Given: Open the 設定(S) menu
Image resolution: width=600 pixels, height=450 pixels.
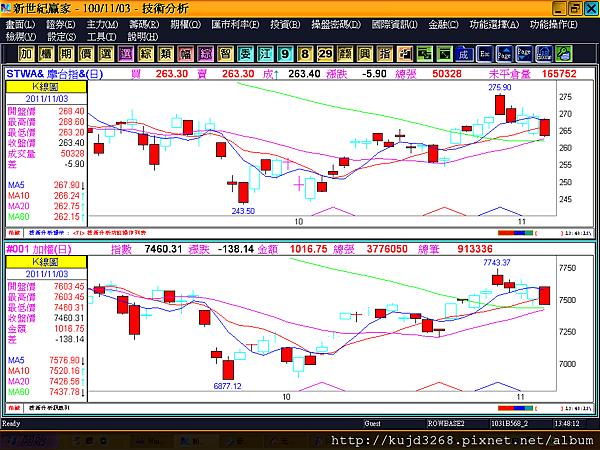Looking at the screenshot, I should coord(62,37).
